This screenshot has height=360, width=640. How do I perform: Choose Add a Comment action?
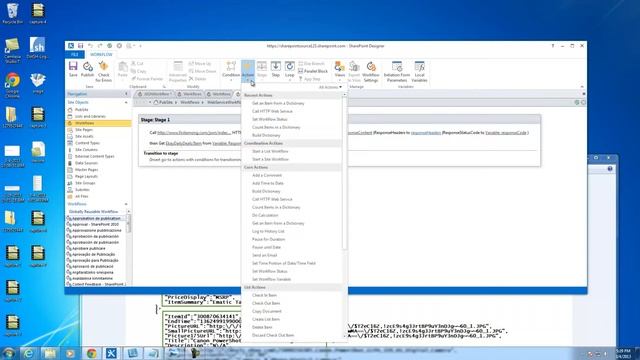[267, 175]
